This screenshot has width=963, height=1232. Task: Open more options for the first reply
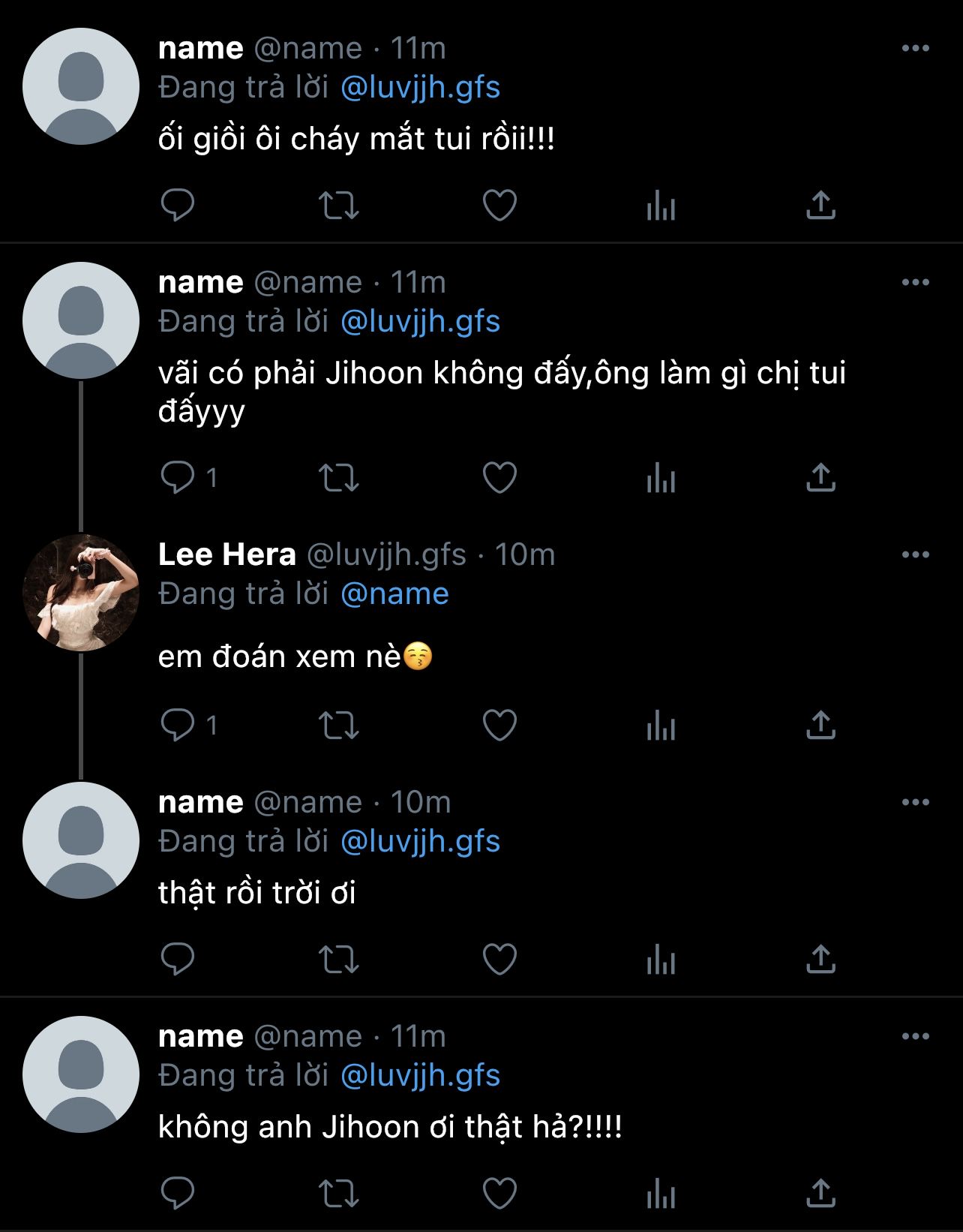pos(915,48)
